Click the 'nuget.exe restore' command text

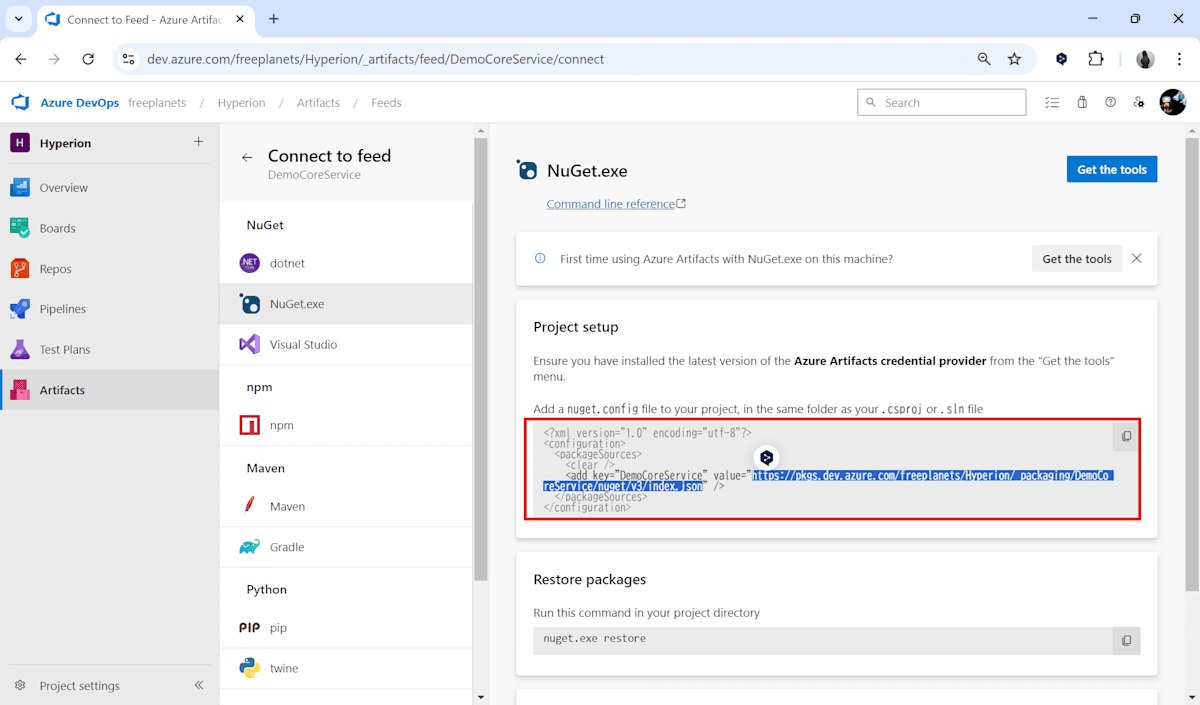point(594,639)
